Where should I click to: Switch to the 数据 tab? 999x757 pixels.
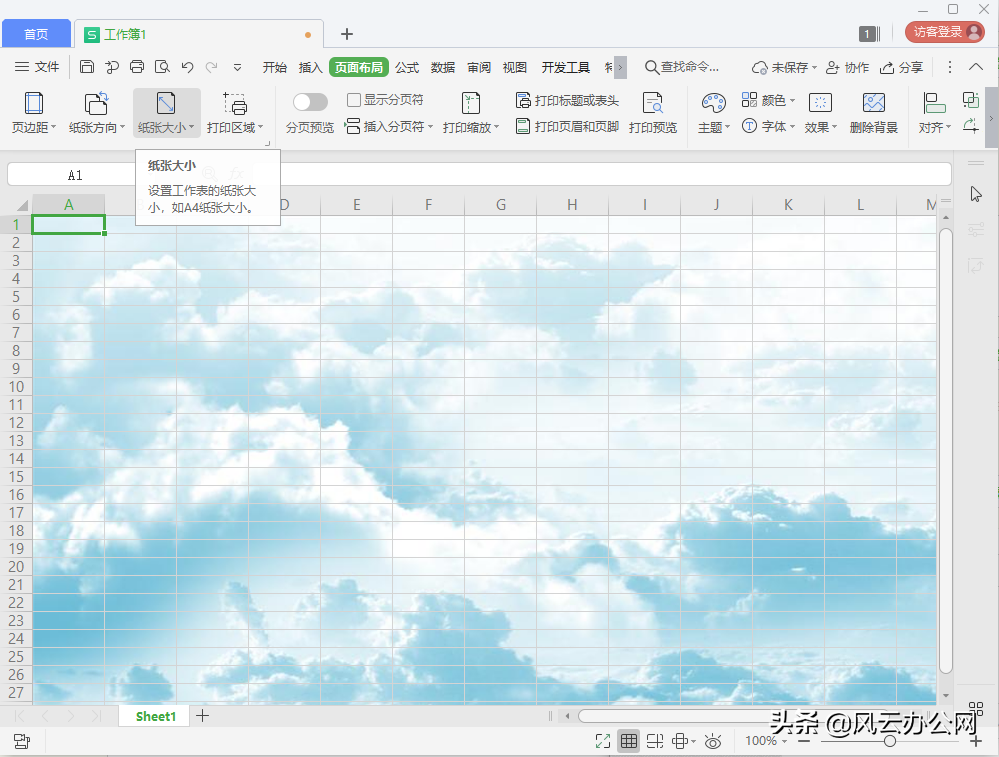443,67
